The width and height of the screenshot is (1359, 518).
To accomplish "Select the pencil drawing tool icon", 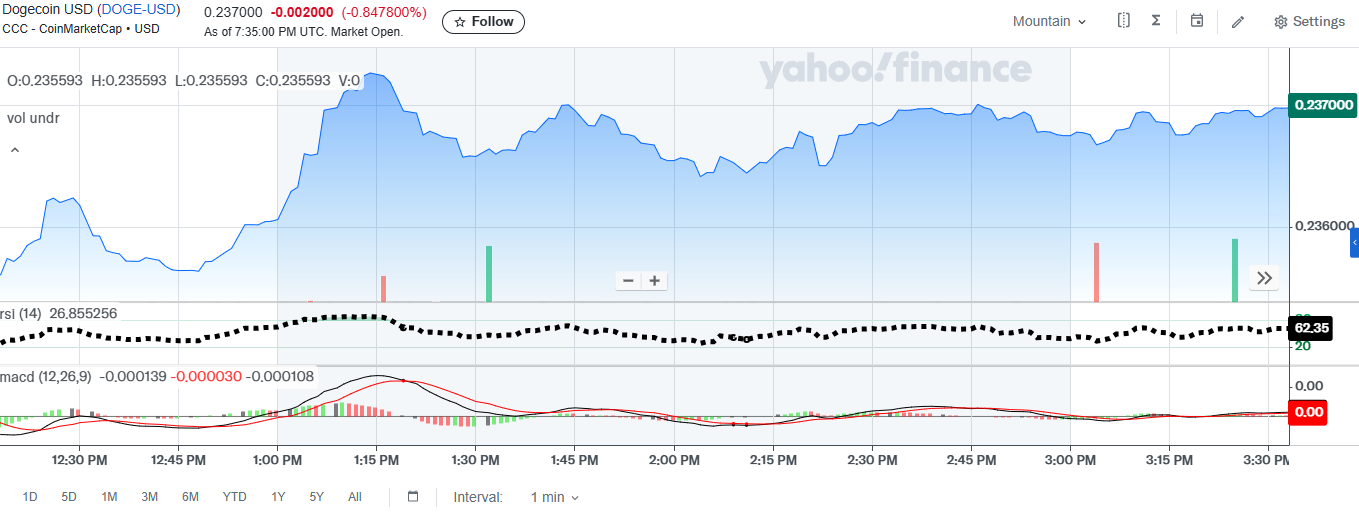I will coord(1238,22).
